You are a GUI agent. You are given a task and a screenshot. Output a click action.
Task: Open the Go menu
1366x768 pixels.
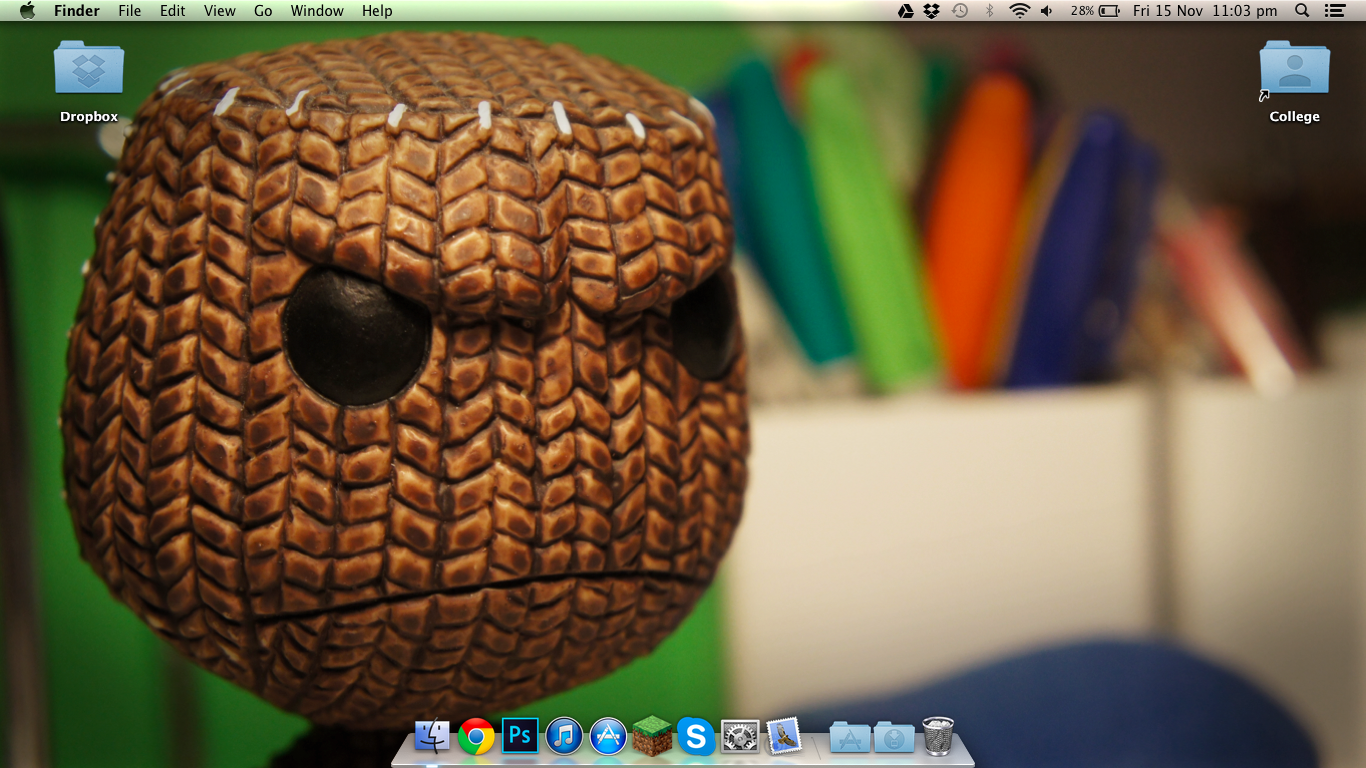(x=263, y=11)
